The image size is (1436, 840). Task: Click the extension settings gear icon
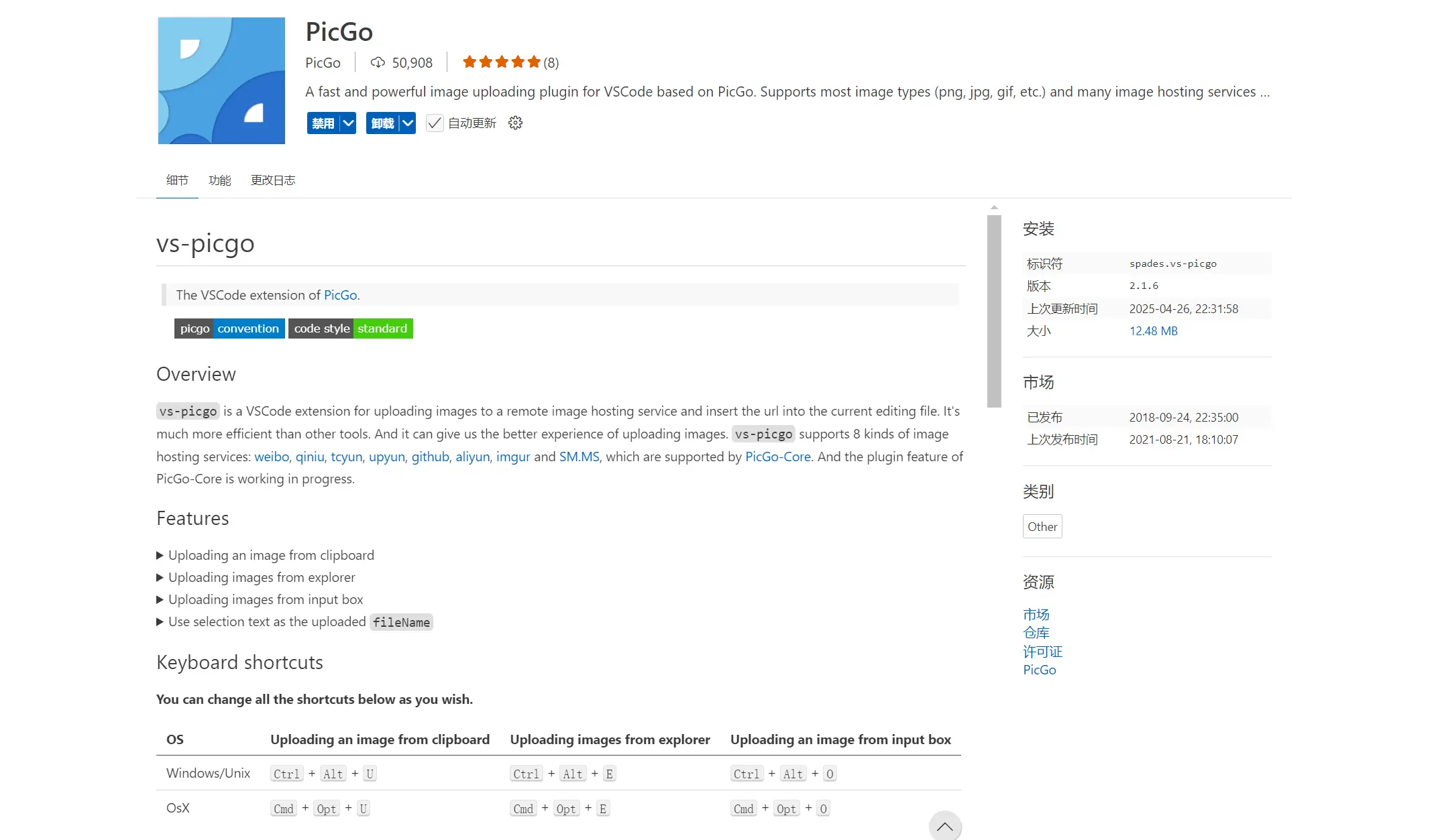515,123
